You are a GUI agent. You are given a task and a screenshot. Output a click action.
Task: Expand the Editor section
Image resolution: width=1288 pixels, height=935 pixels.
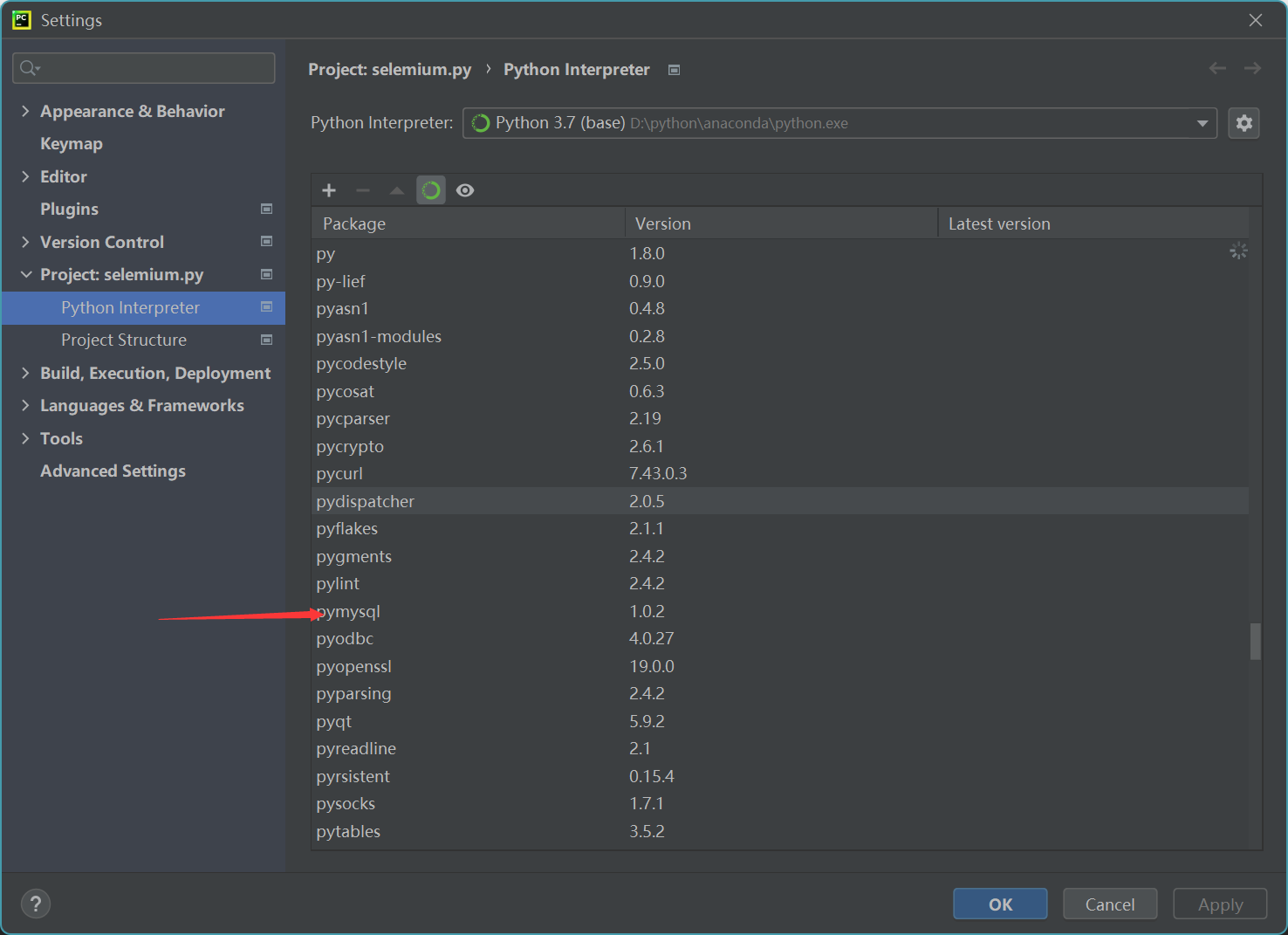tap(25, 176)
